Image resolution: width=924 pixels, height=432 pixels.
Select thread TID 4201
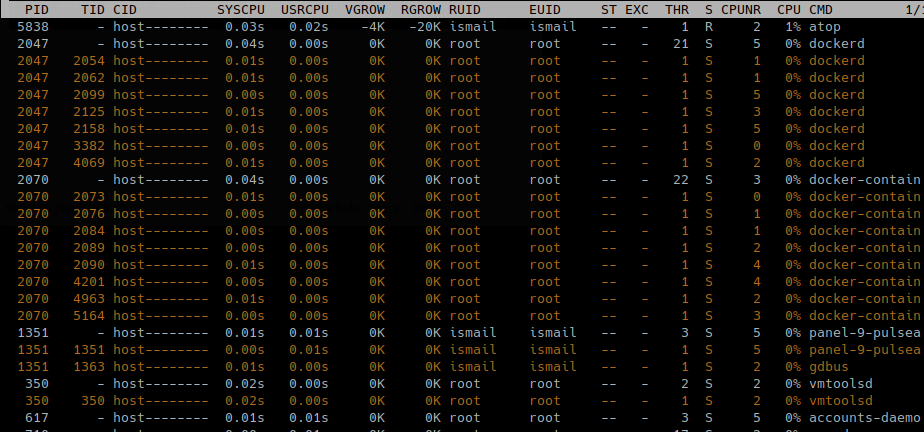click(88, 282)
